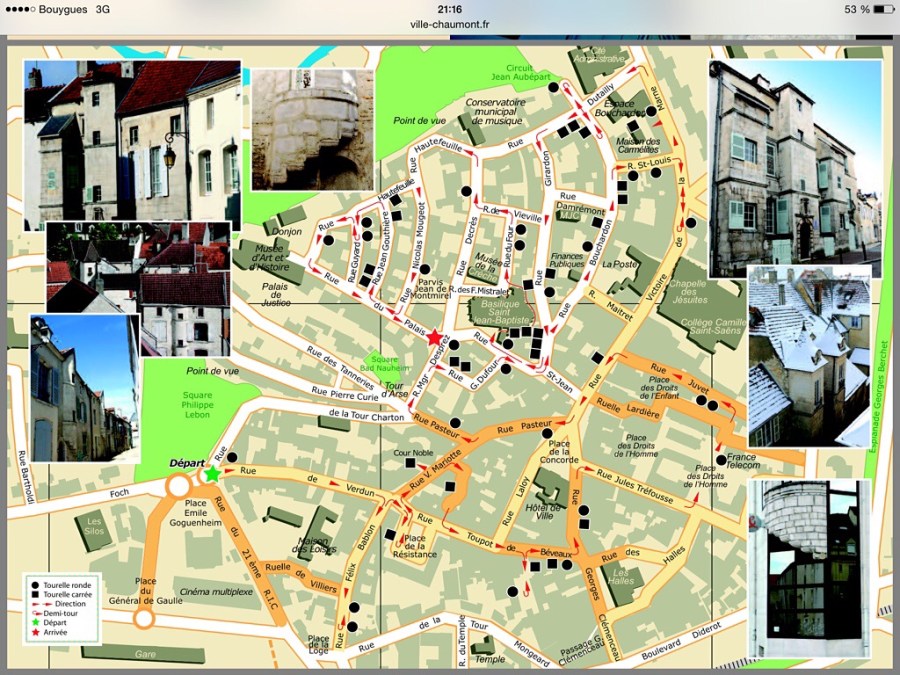Open the bottom-right round tower window photo
The width and height of the screenshot is (900, 675).
click(809, 568)
